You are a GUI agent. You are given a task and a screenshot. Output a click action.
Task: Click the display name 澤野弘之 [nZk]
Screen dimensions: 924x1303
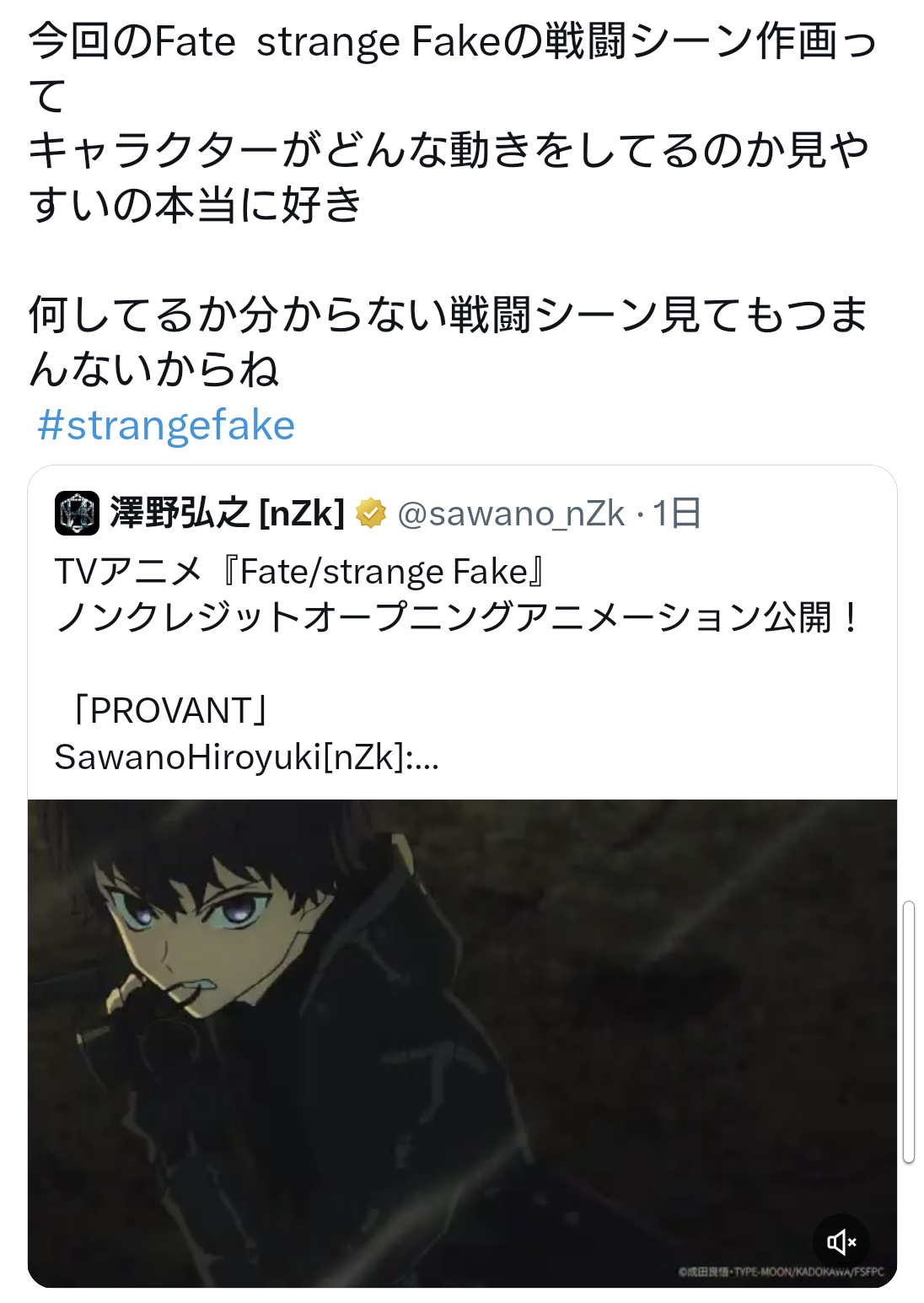pyautogui.click(x=227, y=513)
